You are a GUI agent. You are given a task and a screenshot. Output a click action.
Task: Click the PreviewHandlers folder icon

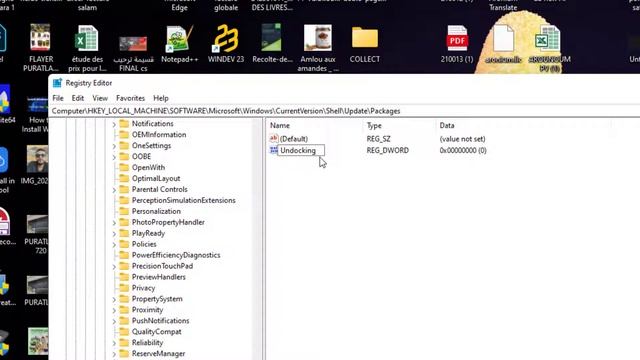point(124,277)
